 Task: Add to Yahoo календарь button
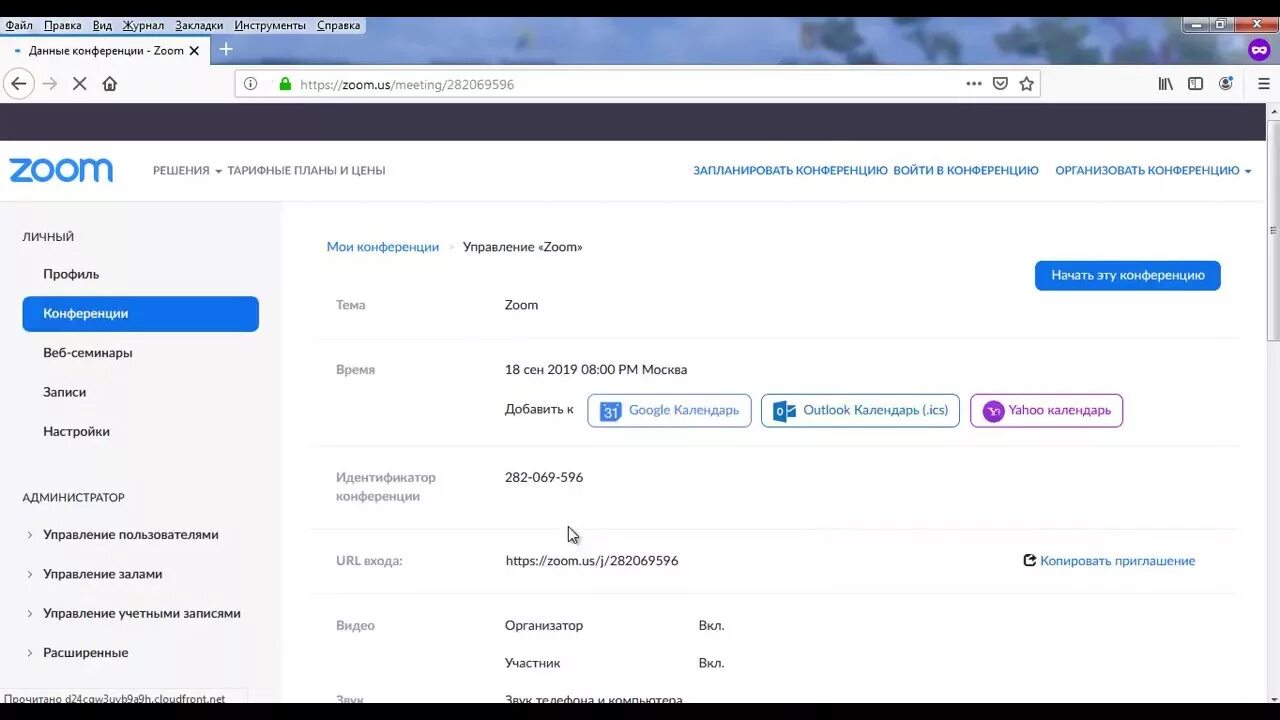pos(1046,411)
